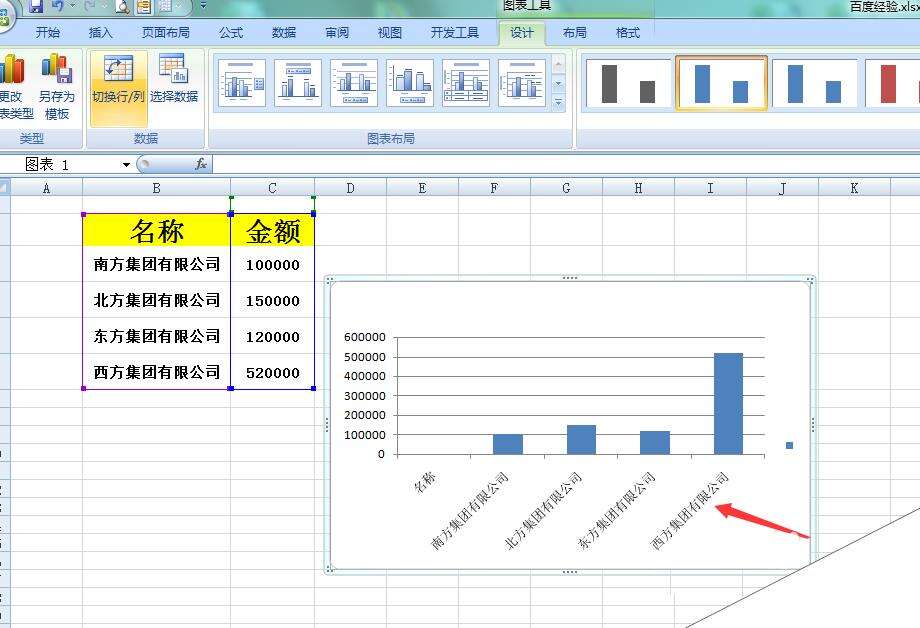Image resolution: width=920 pixels, height=628 pixels.
Task: Select the 设计 (Design) chart tools tab
Action: (x=522, y=33)
